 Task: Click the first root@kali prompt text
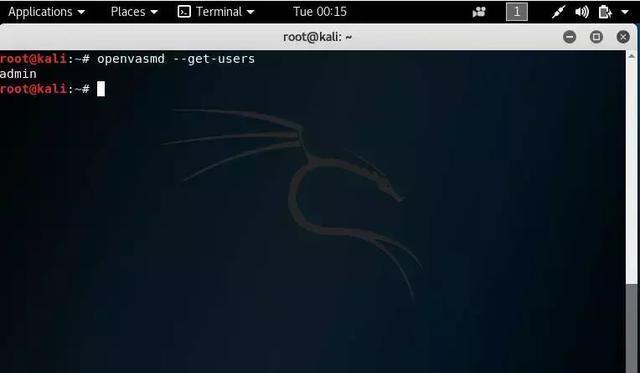pos(45,59)
